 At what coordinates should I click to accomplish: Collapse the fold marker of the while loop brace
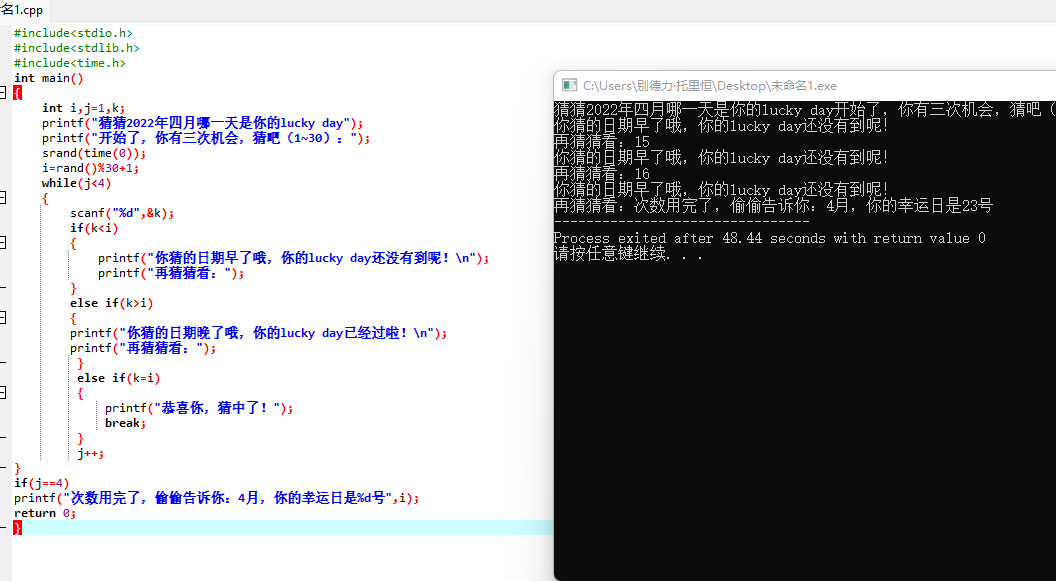tap(3, 198)
